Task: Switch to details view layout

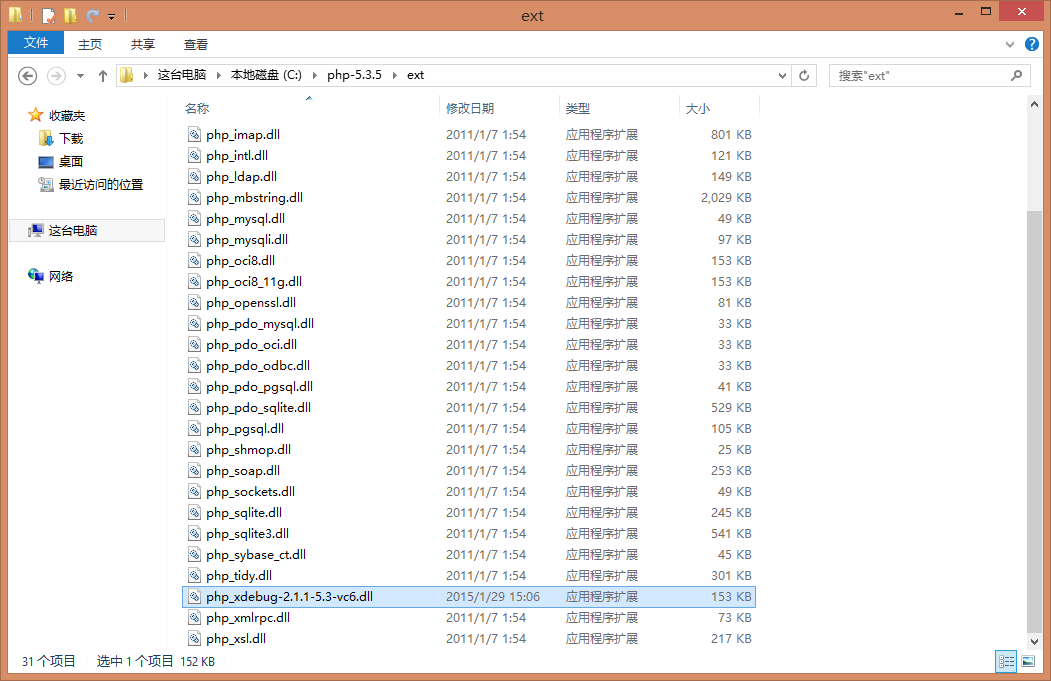Action: [x=1005, y=662]
